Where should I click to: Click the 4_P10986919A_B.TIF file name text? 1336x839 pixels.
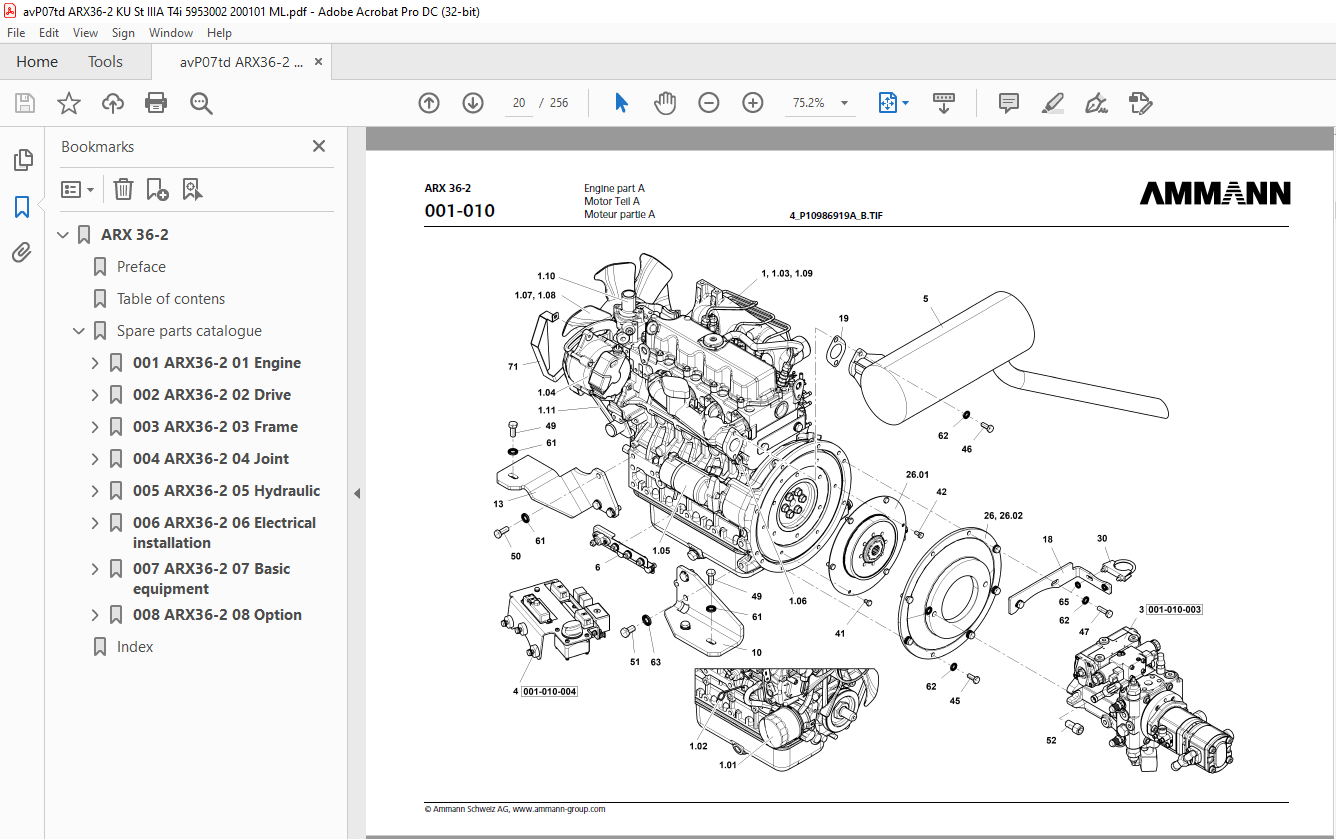tap(836, 215)
